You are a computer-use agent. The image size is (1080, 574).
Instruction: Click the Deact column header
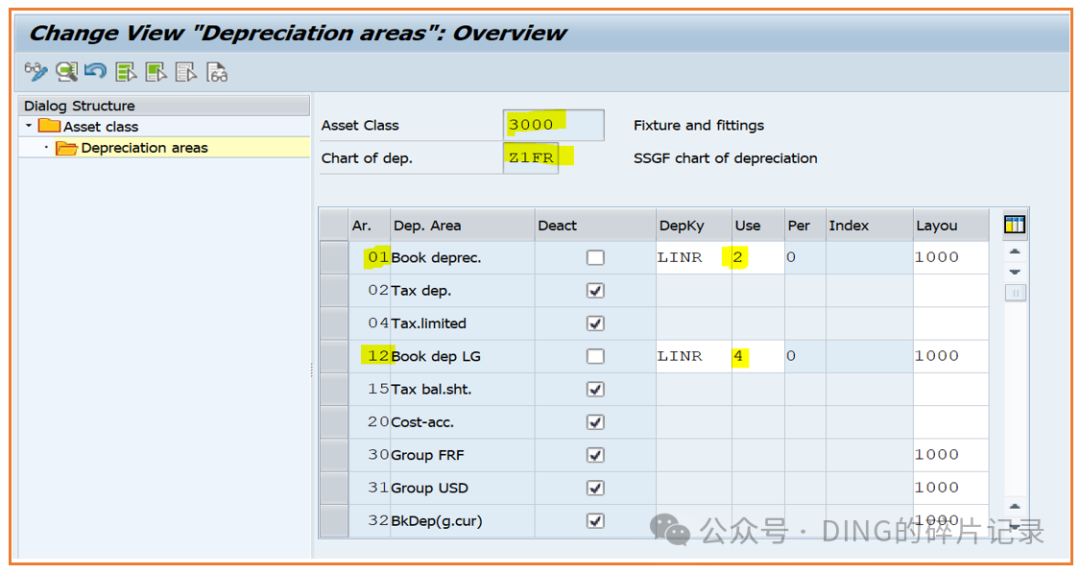pos(595,225)
